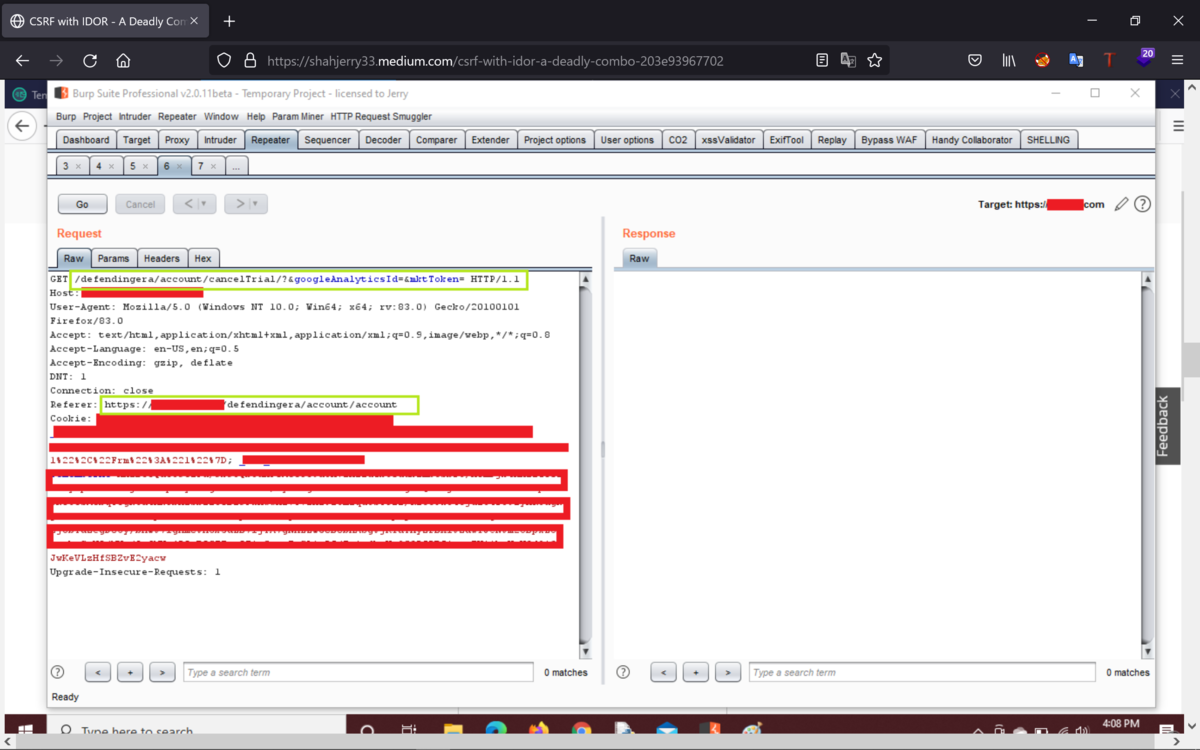The image size is (1200, 750).
Task: Open the Help menu in Burp
Action: pyautogui.click(x=256, y=117)
